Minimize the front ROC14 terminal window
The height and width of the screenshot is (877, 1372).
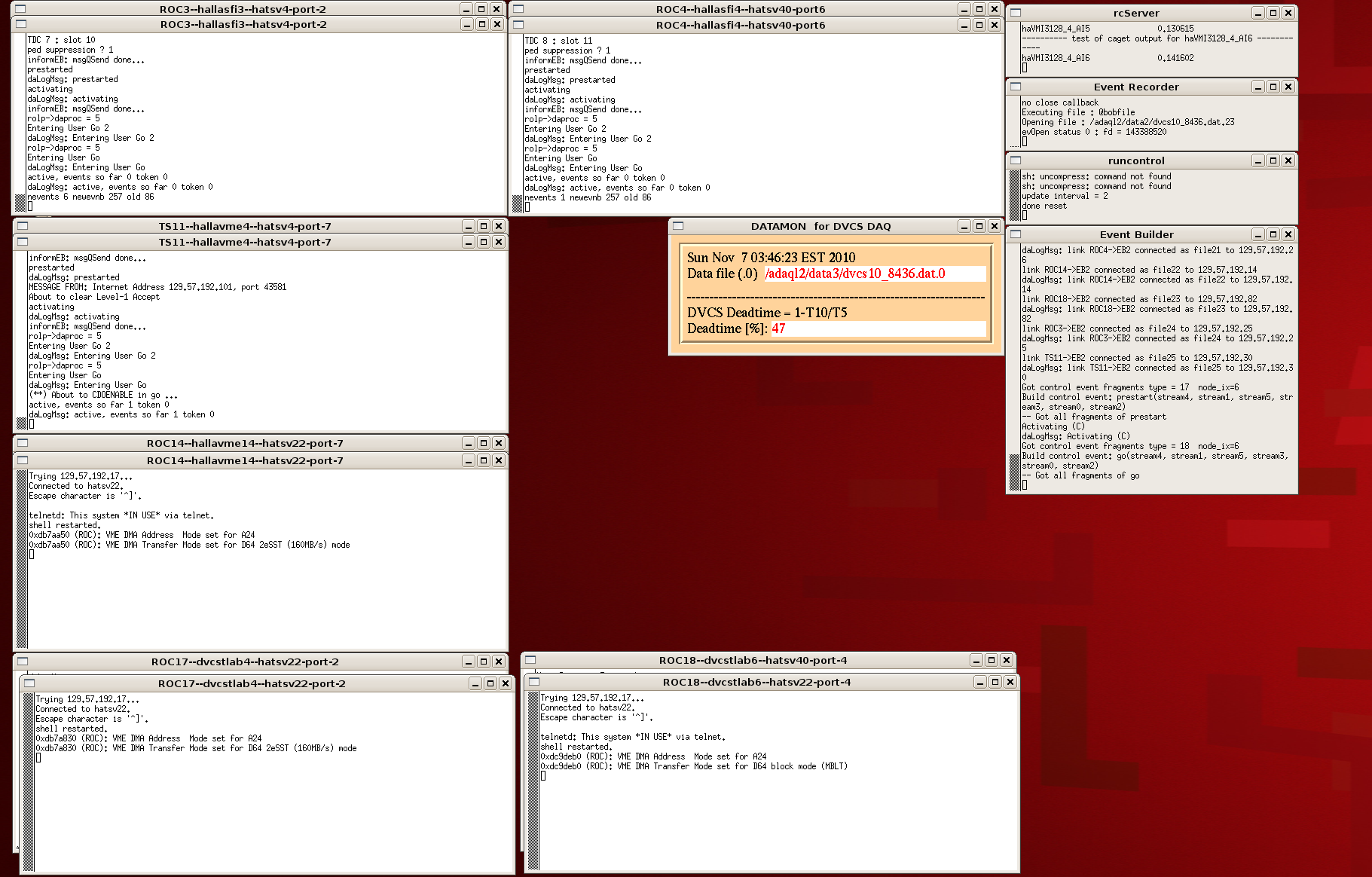(469, 460)
